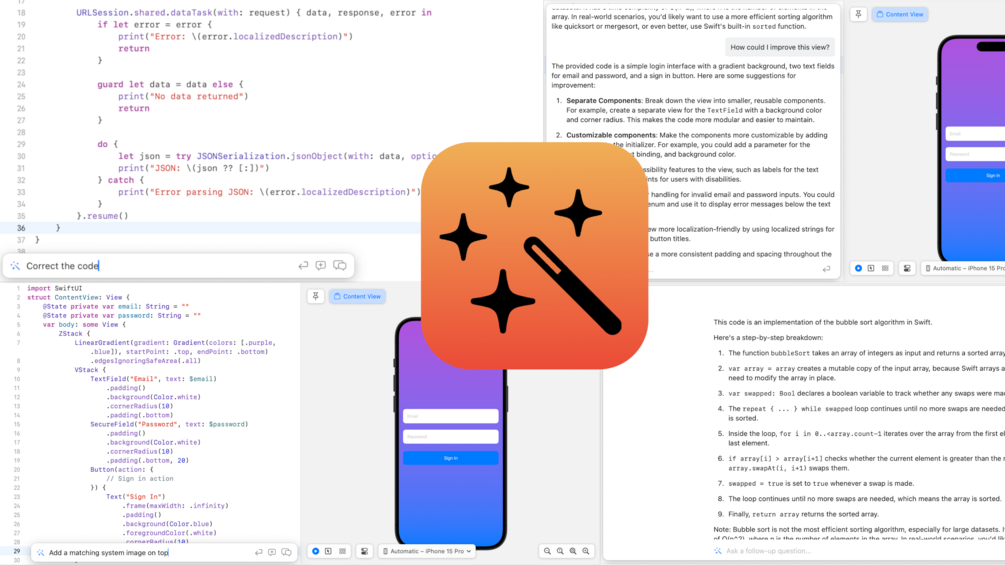Click sparkle icon beside "Ask a follow-up question"
This screenshot has width=1005, height=565.
(x=718, y=551)
